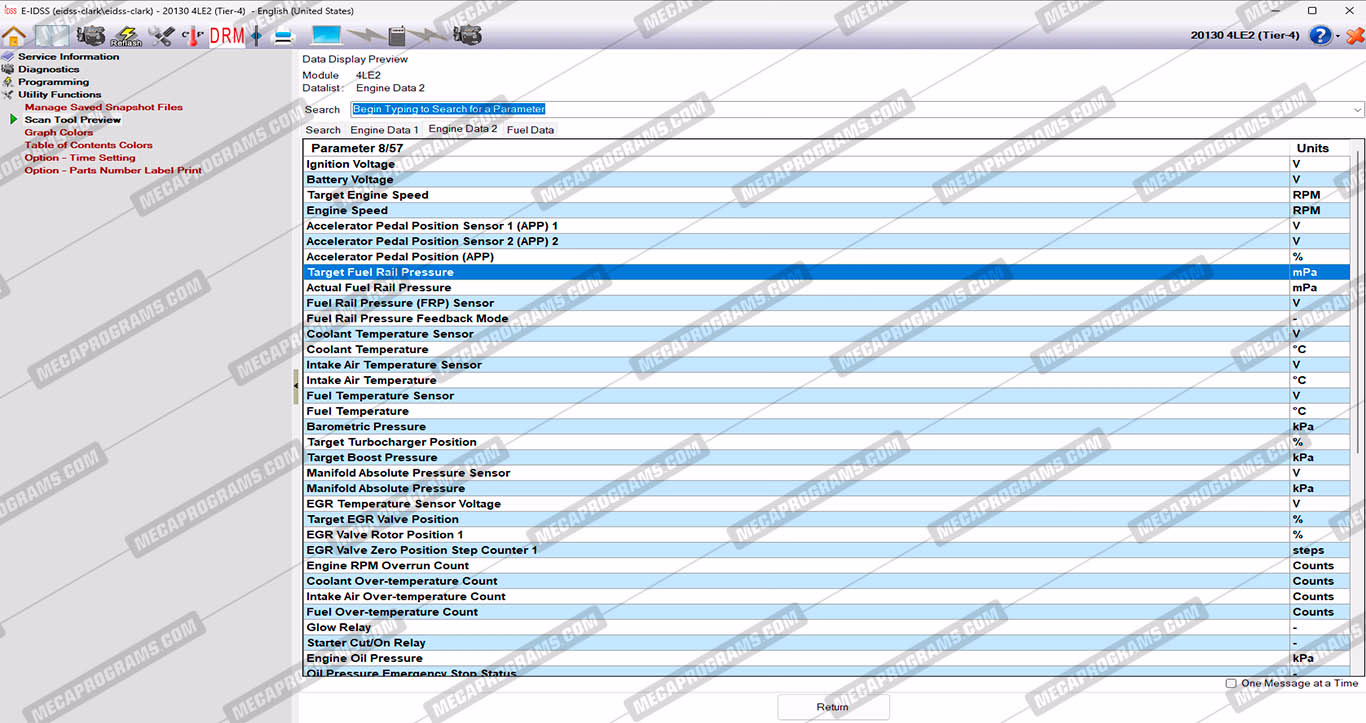Enable One Message at a Time checkbox
This screenshot has height=723, width=1366.
pyautogui.click(x=1231, y=684)
